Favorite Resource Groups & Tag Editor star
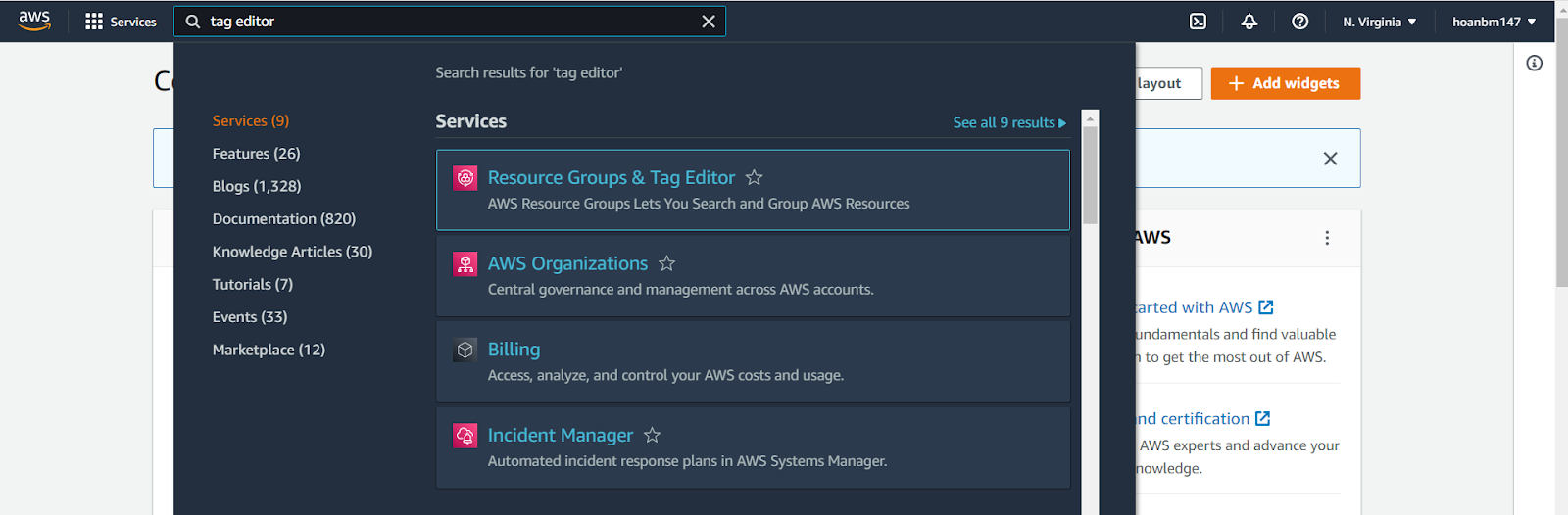 [754, 177]
